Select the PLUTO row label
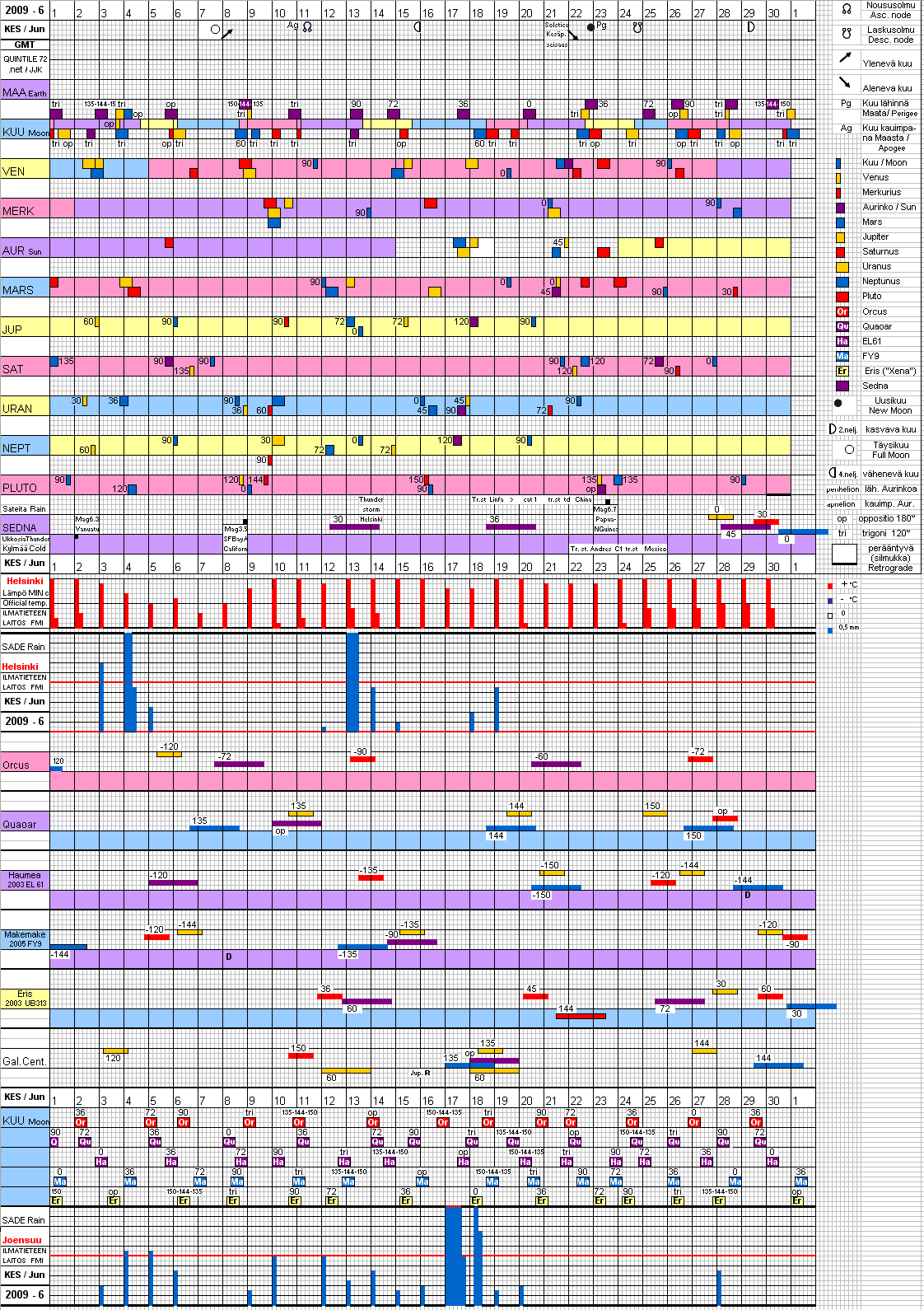 [20, 488]
